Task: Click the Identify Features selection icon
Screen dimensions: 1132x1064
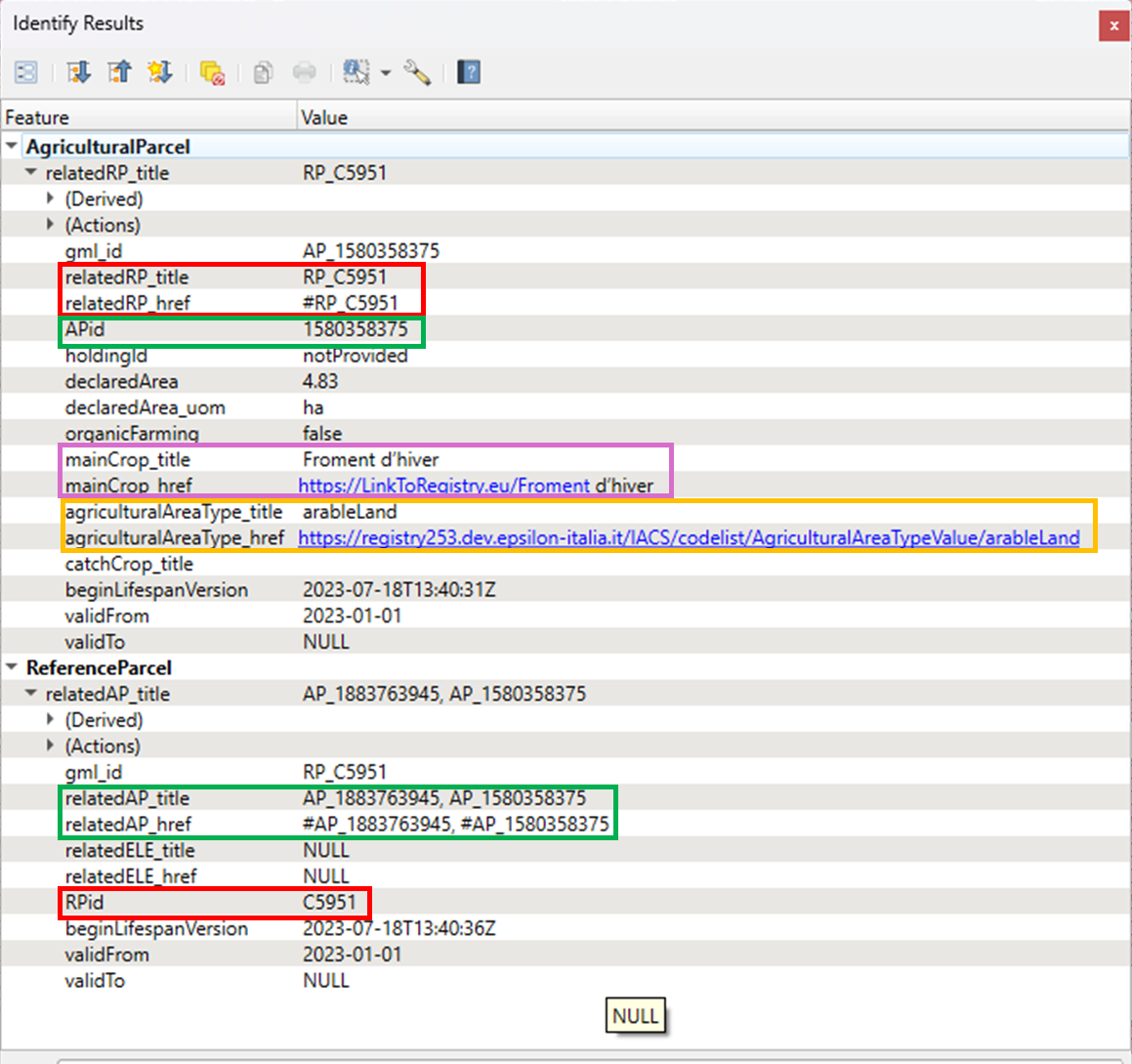Action: 356,72
